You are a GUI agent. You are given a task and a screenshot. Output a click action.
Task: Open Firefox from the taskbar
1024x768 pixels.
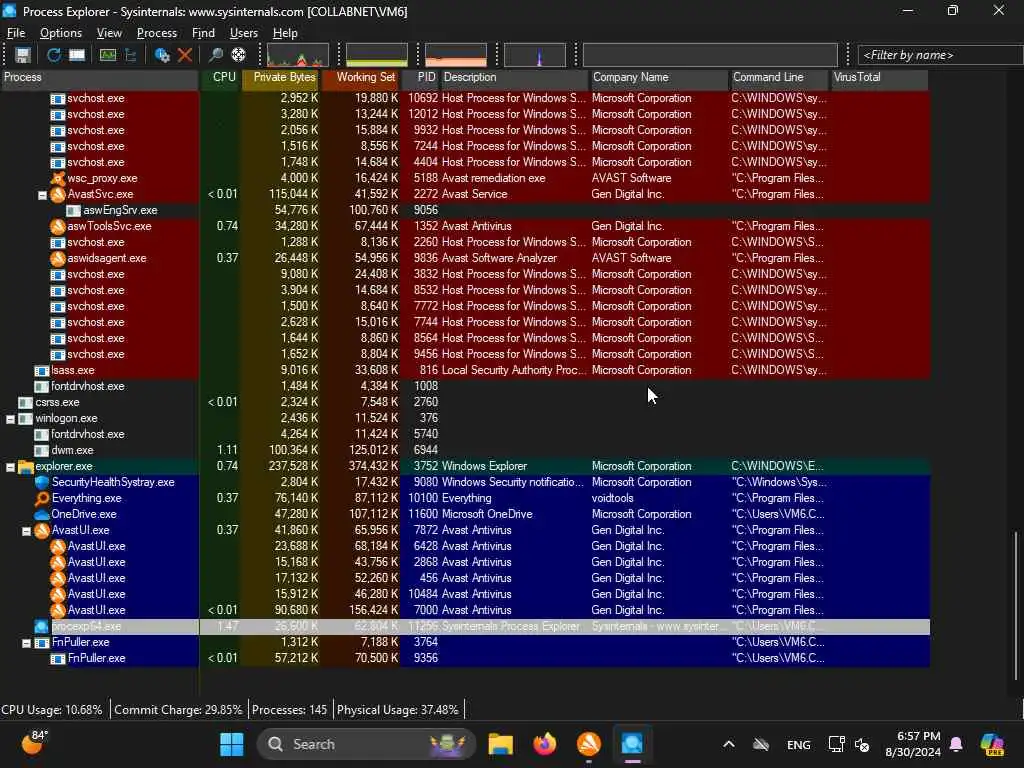tap(545, 744)
